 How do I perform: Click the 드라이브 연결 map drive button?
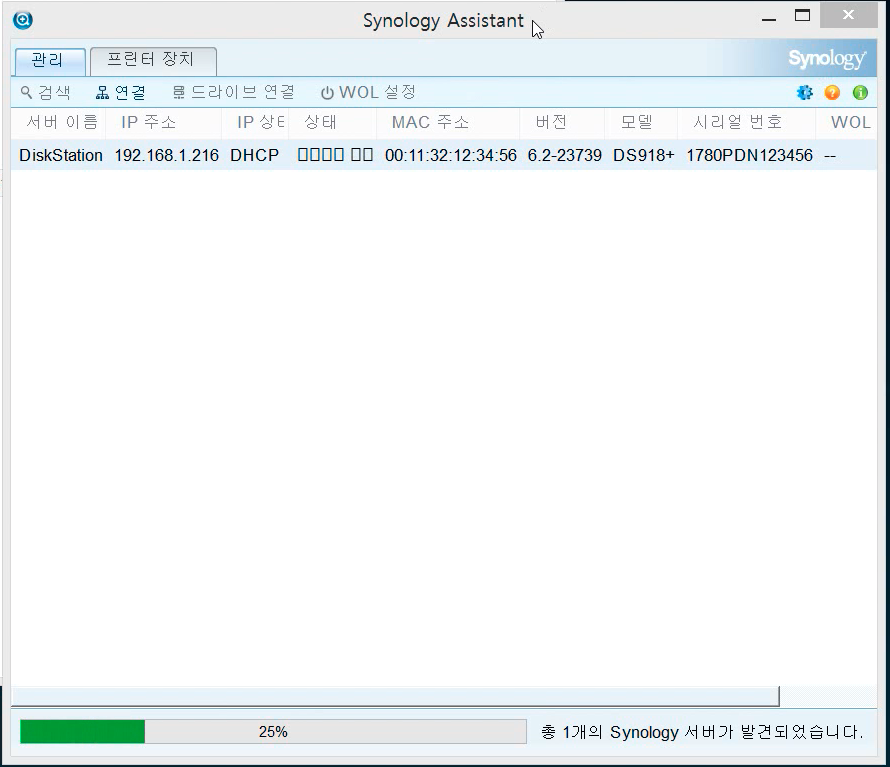(x=233, y=93)
